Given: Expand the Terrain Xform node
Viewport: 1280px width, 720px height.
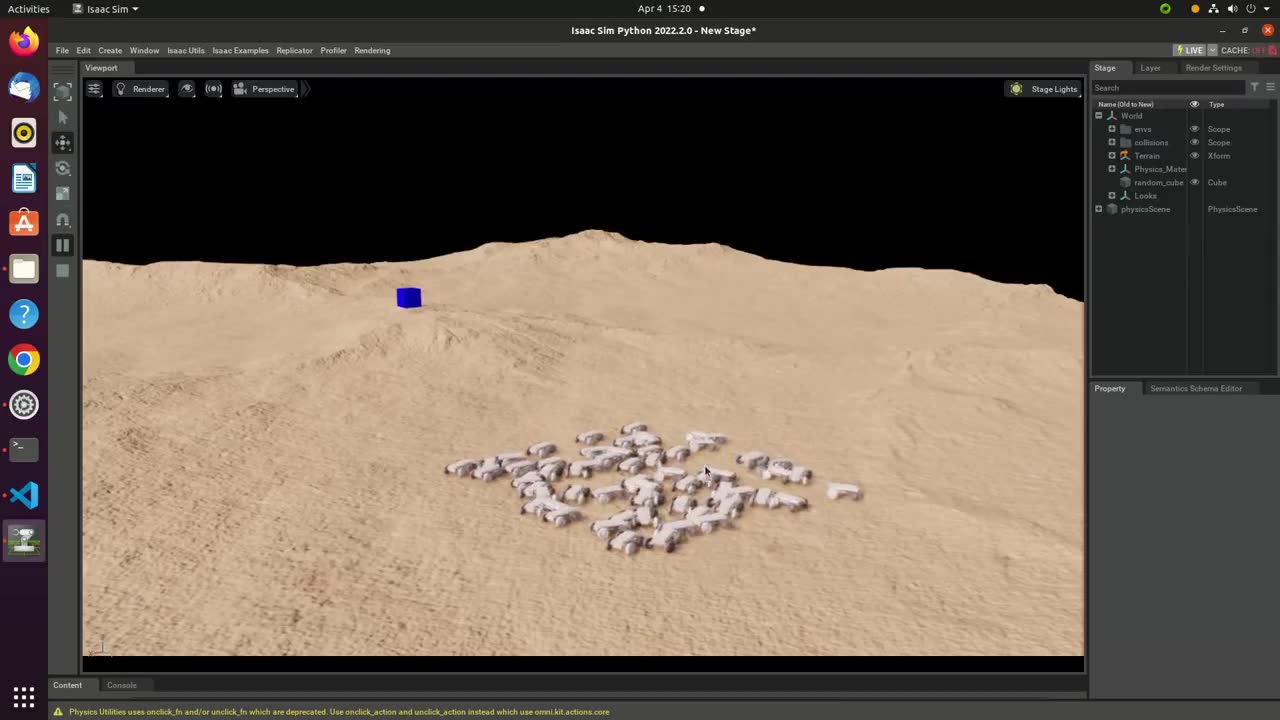Looking at the screenshot, I should pos(1111,156).
